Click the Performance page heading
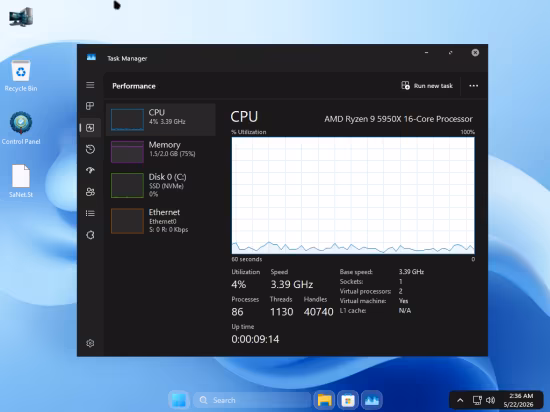Screen dimensions: 550x412 [134, 86]
